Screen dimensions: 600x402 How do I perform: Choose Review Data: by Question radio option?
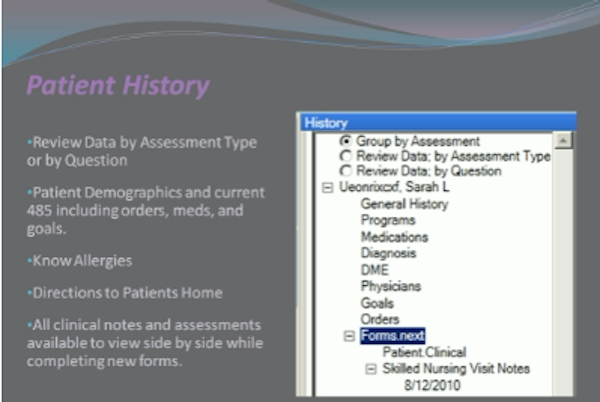(346, 171)
